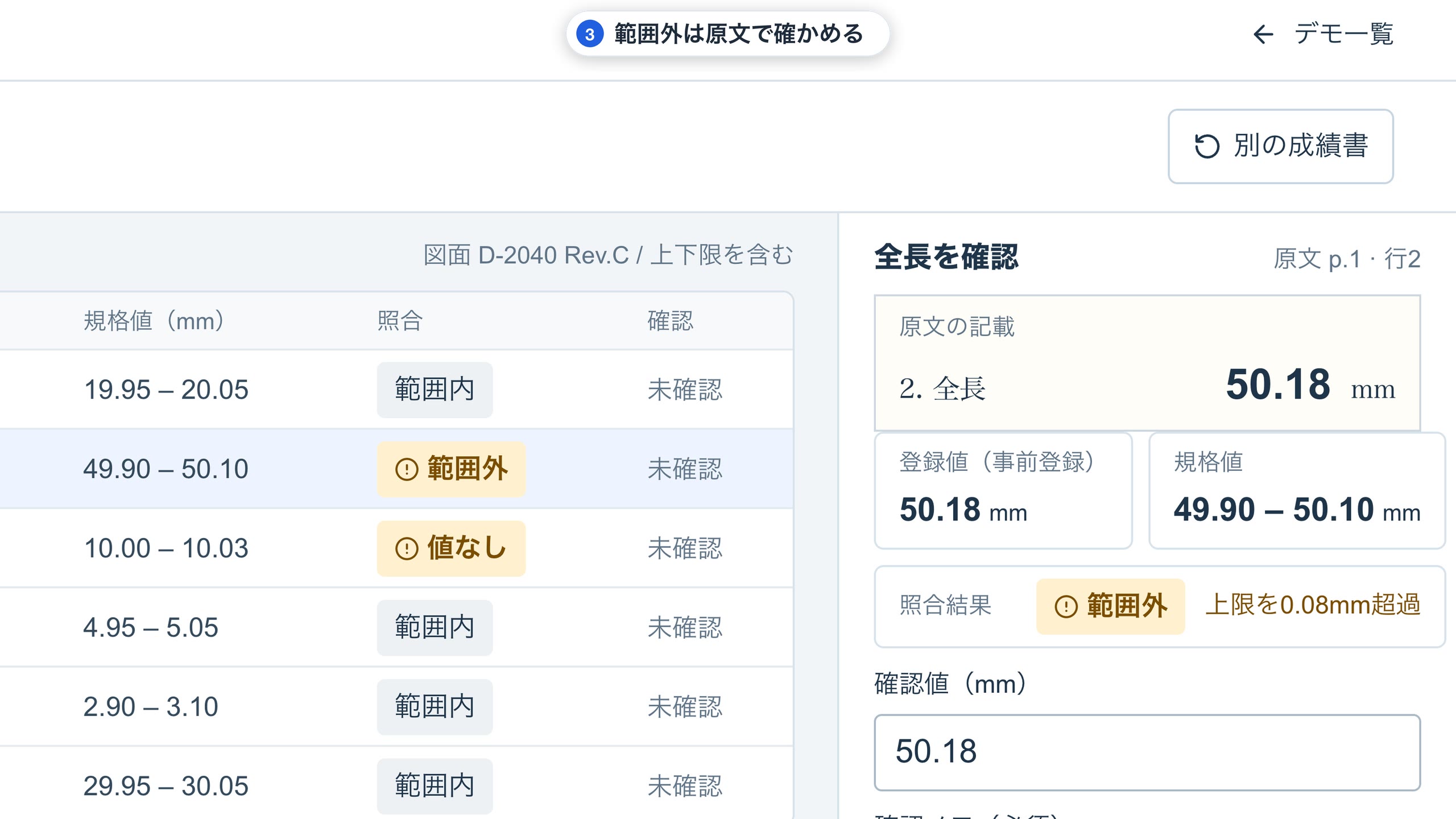
Task: Click the 確認 column header
Action: pyautogui.click(x=671, y=321)
